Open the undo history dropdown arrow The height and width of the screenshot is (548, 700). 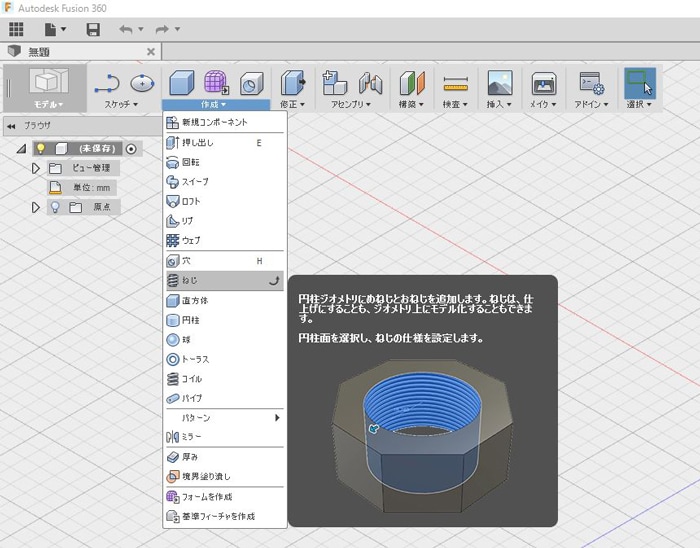click(x=141, y=29)
